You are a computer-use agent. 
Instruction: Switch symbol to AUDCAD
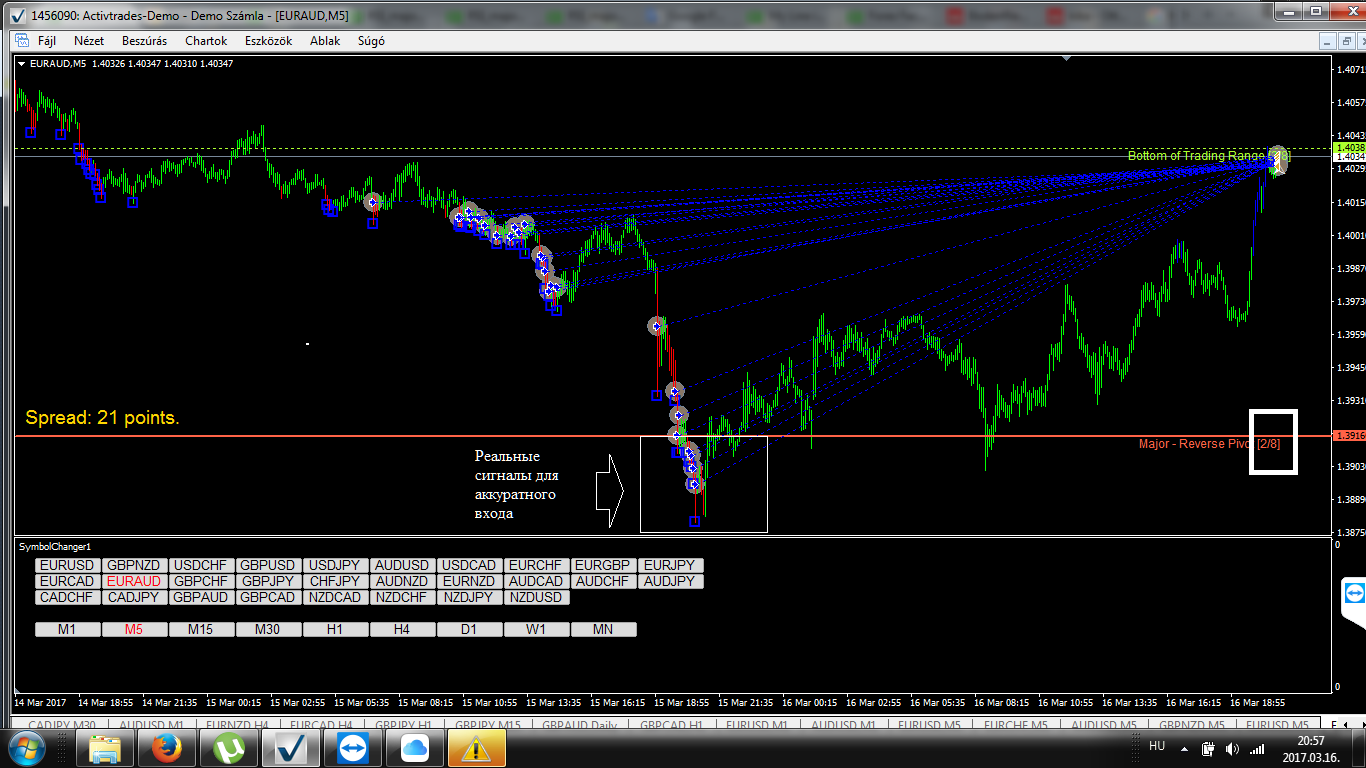[x=537, y=581]
